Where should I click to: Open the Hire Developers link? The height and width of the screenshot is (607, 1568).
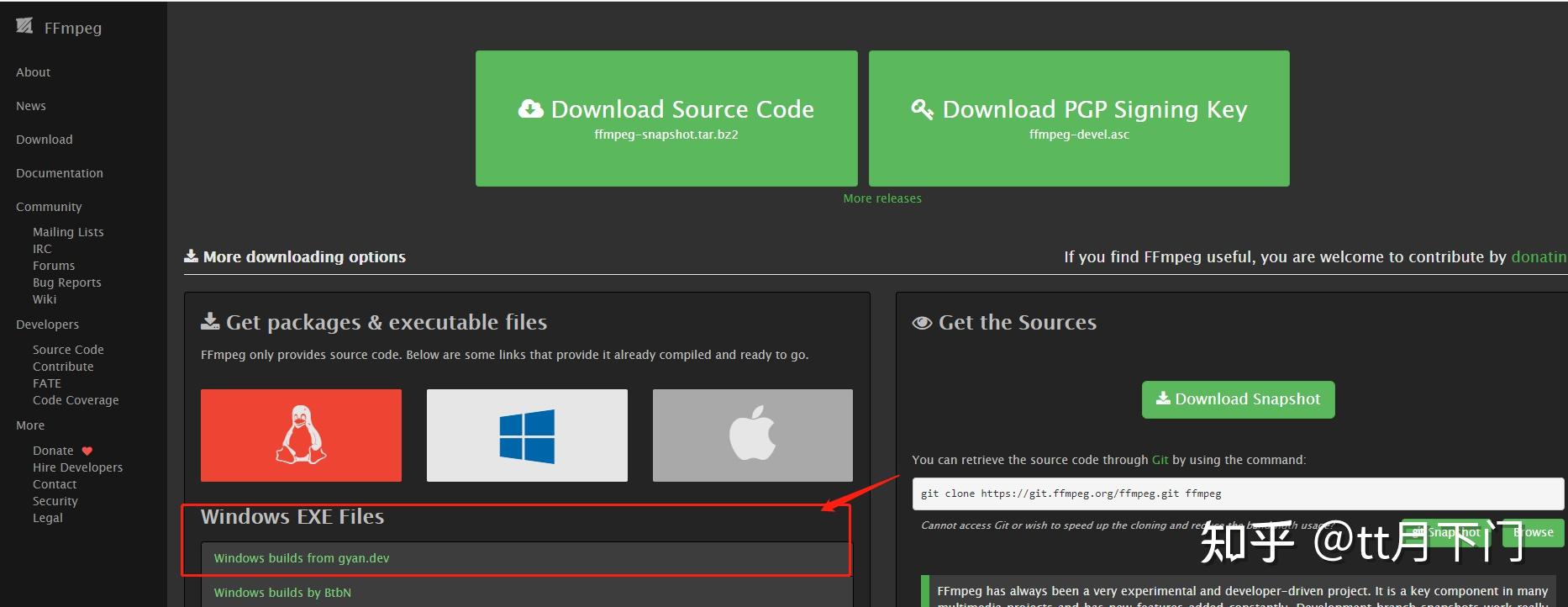[x=77, y=467]
